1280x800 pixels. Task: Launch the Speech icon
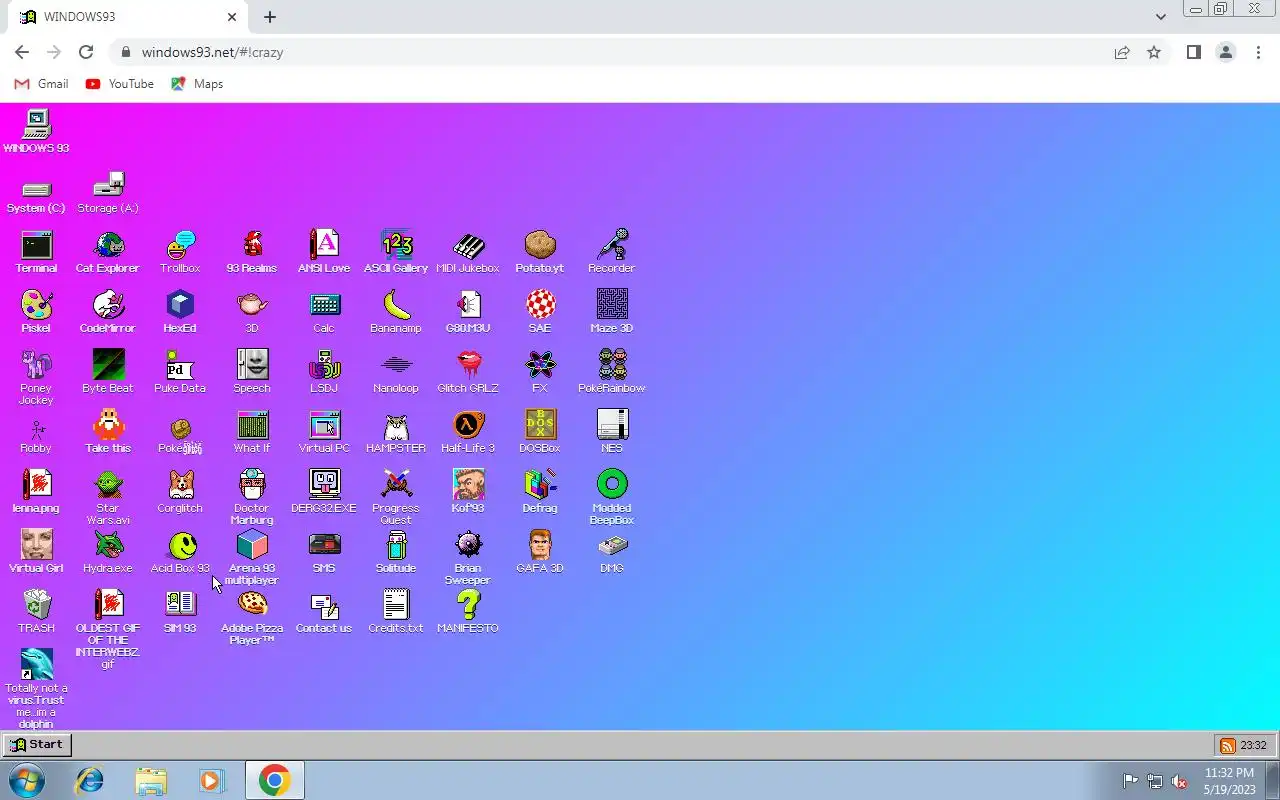(x=252, y=371)
